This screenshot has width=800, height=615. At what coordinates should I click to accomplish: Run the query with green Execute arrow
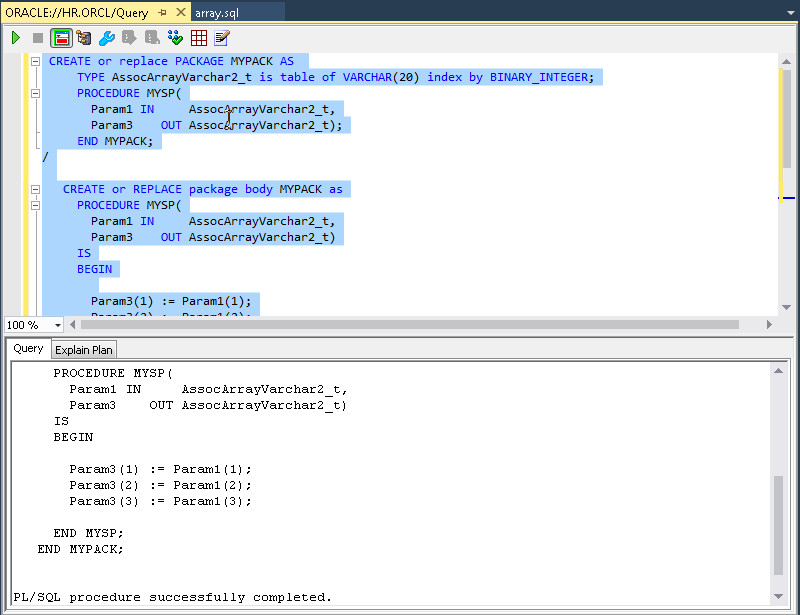15,38
